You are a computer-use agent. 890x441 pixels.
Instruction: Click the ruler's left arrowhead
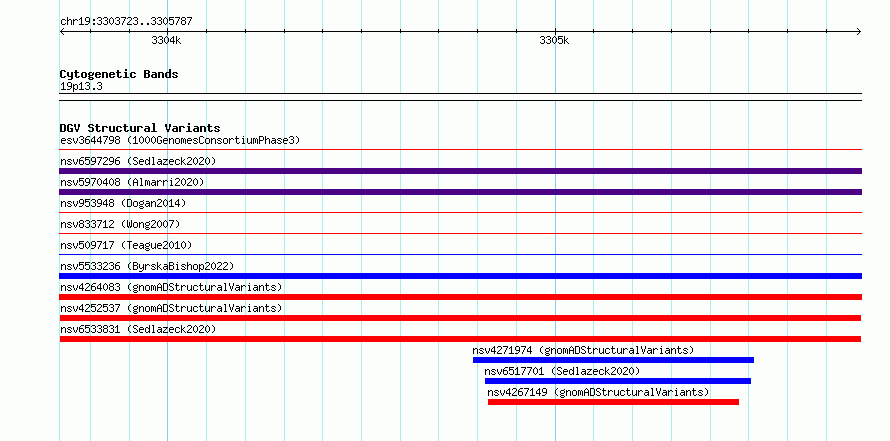[62, 32]
